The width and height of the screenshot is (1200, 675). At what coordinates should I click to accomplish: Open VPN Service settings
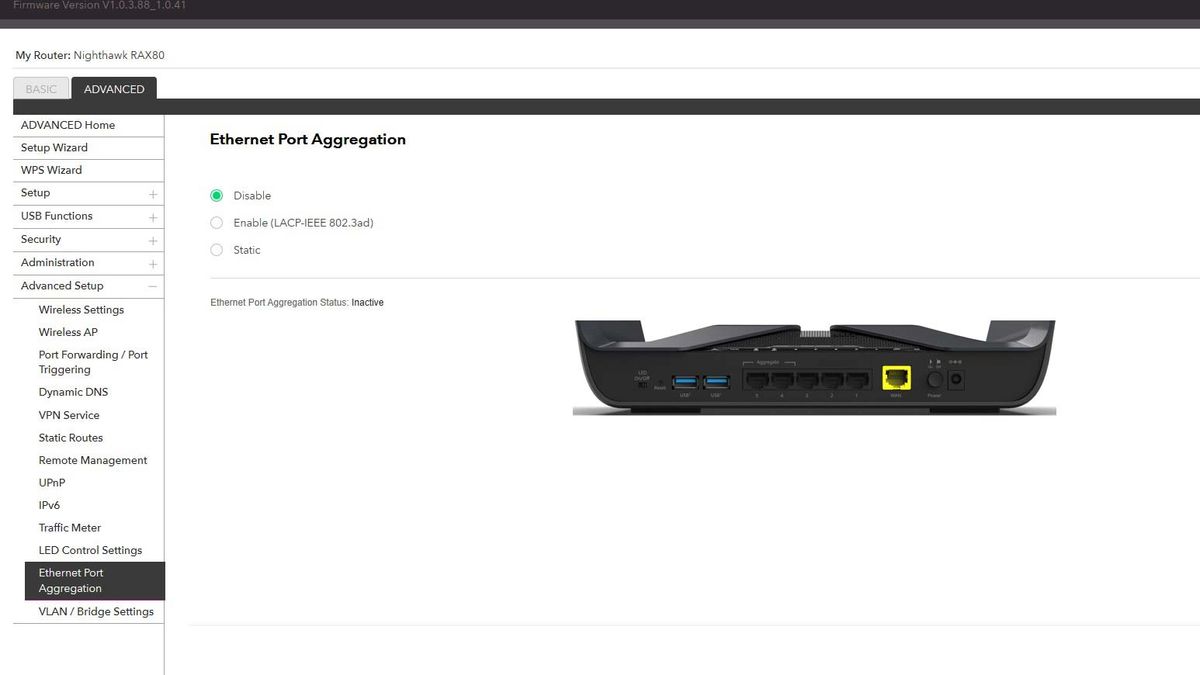pos(68,414)
